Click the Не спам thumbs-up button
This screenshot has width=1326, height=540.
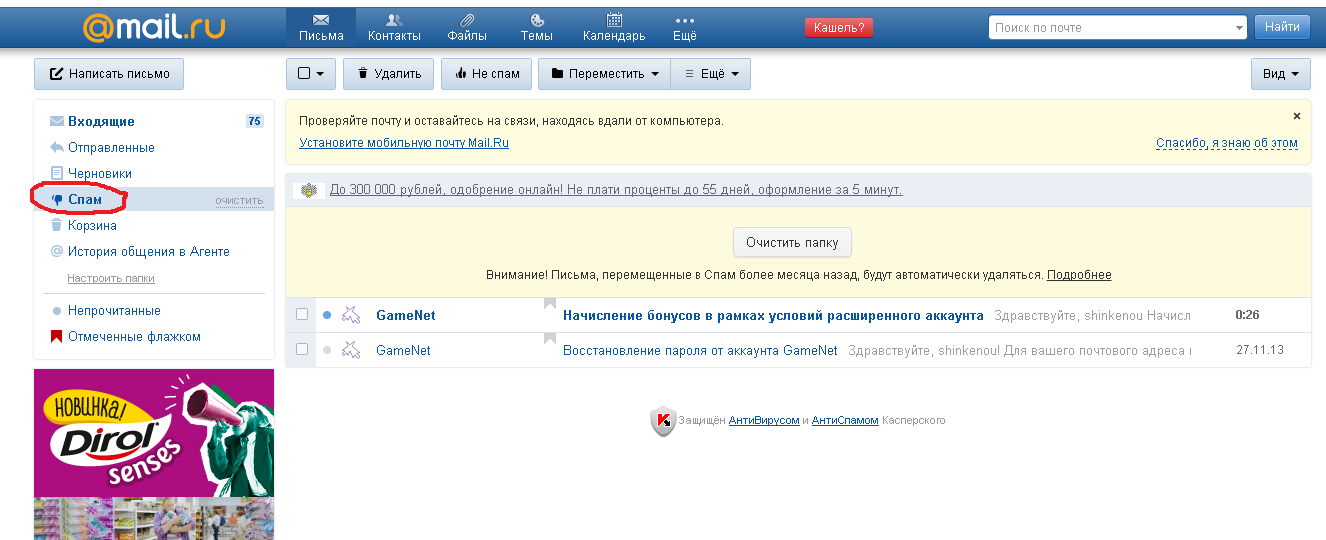click(487, 74)
